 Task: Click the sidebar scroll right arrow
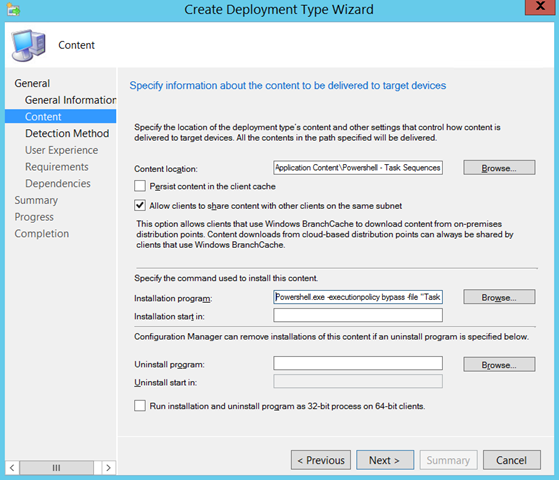(108, 468)
